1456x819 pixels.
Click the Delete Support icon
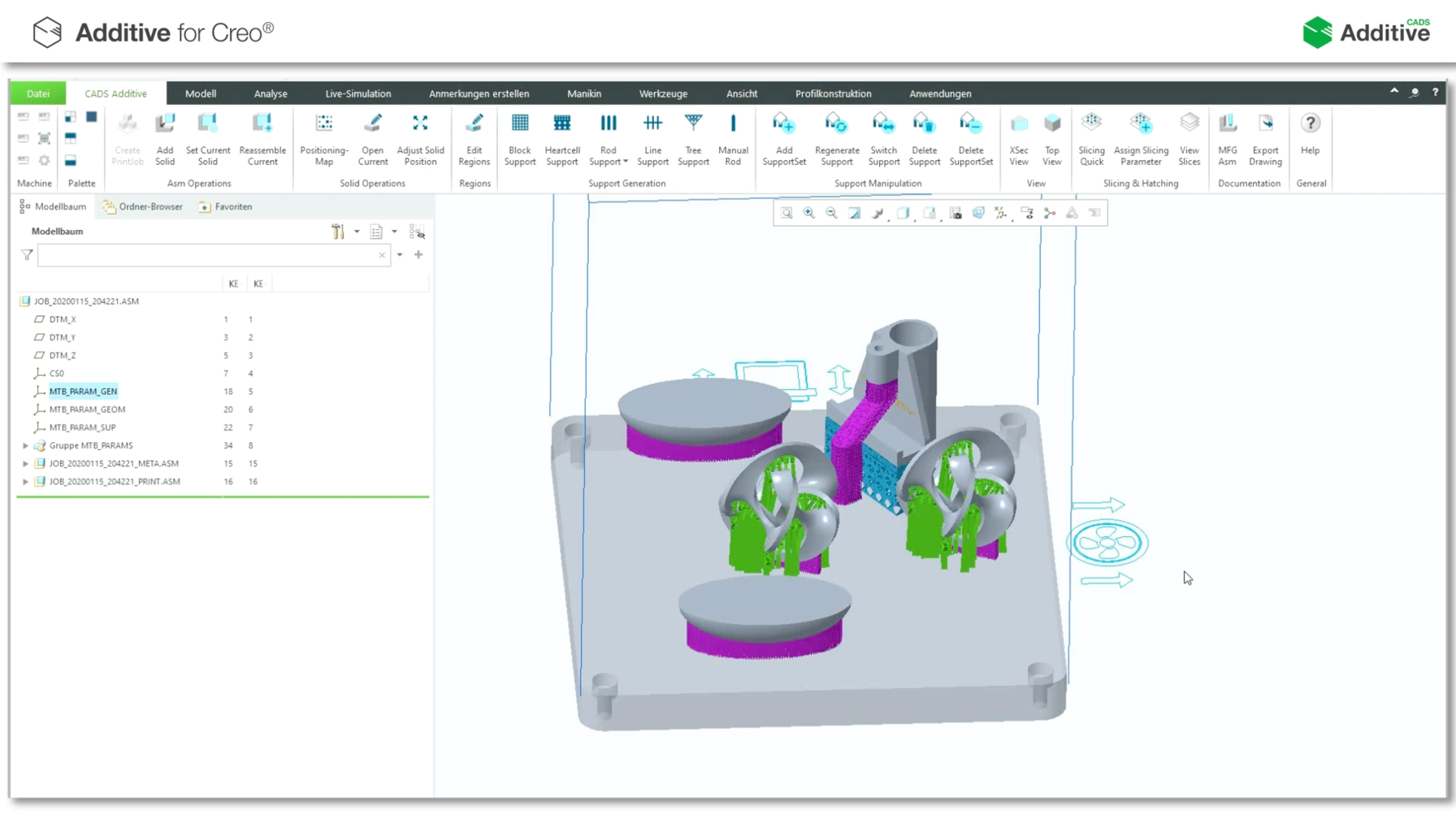[925, 140]
